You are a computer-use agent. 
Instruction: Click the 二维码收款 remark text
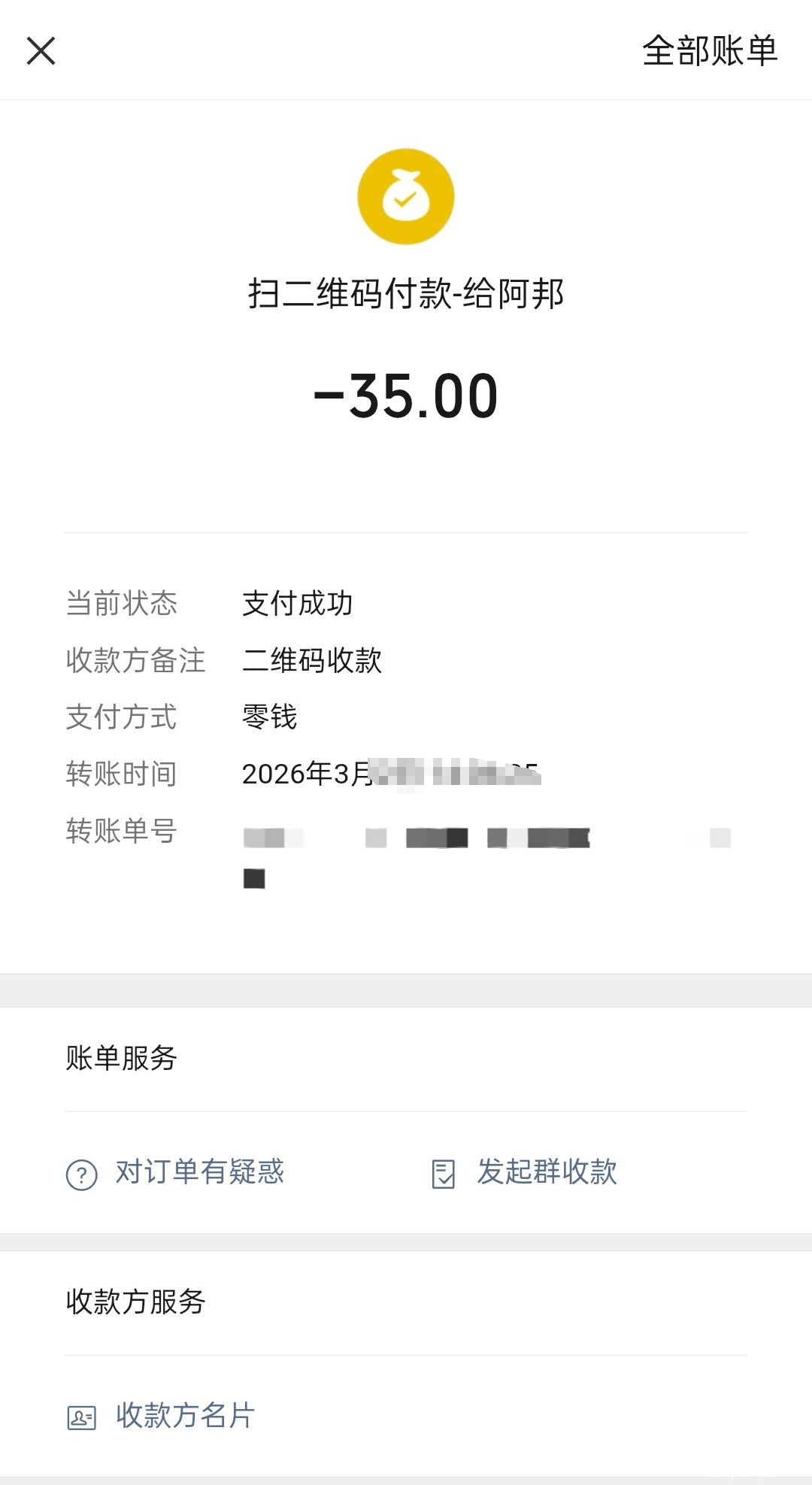(312, 660)
